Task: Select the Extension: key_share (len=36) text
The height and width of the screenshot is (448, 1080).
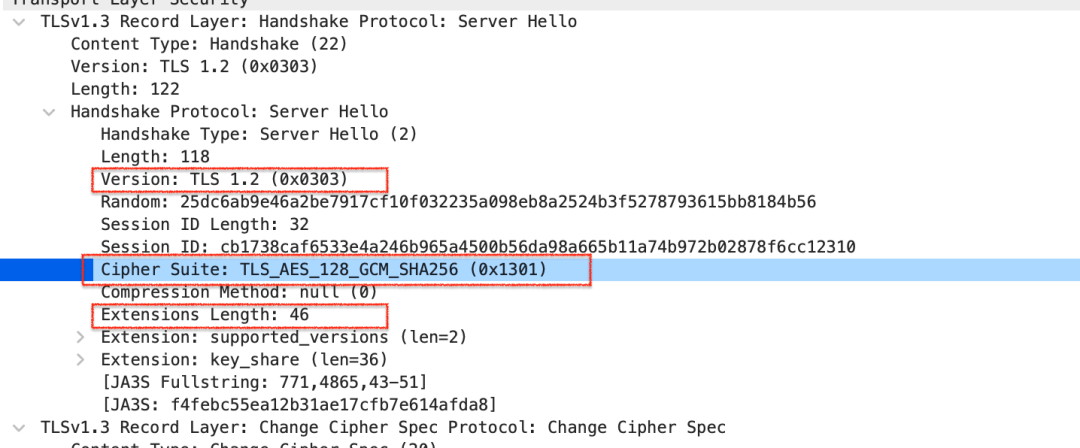Action: [x=244, y=360]
